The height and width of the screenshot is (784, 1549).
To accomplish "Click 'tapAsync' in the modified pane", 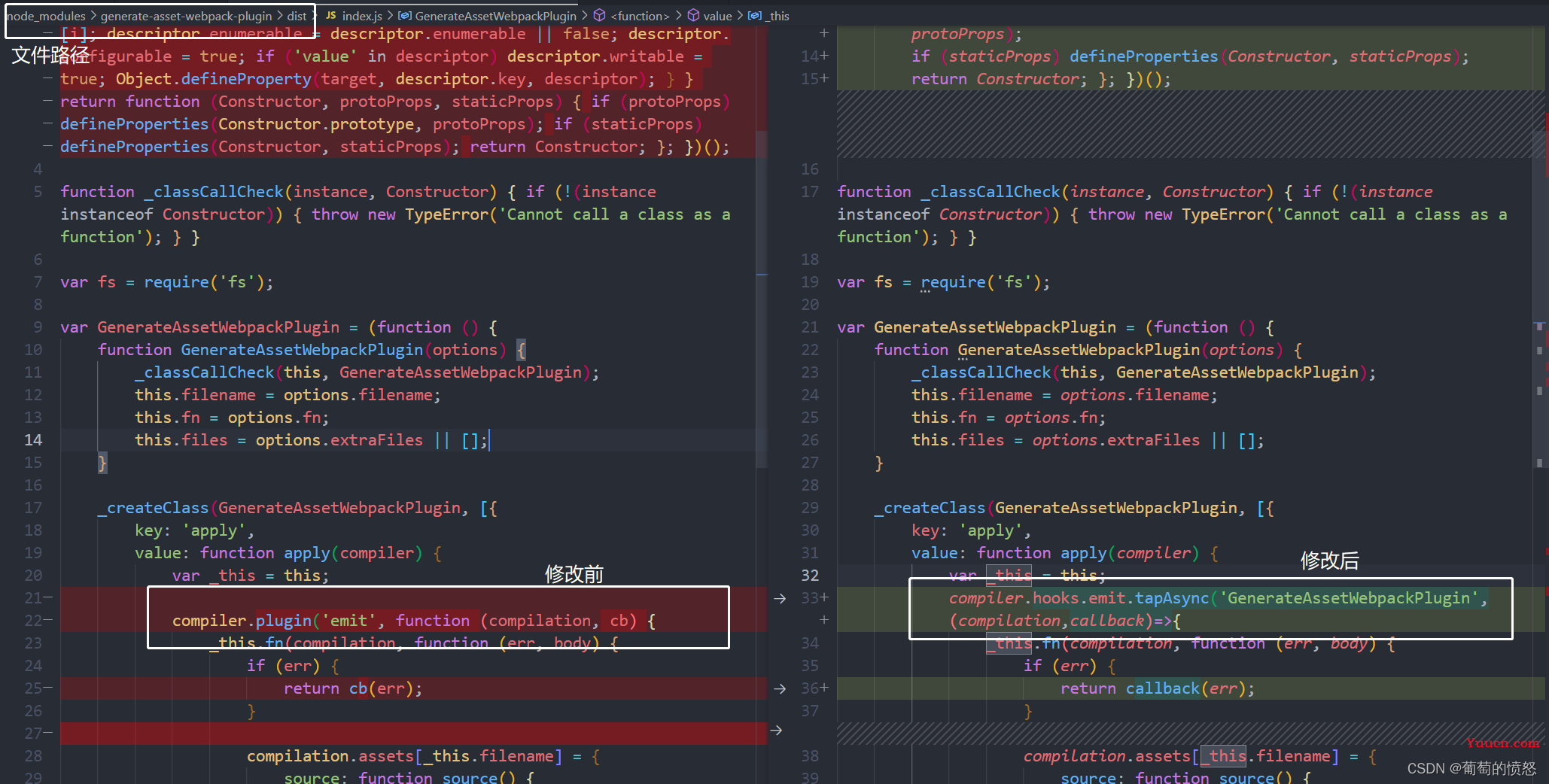I will 1172,598.
